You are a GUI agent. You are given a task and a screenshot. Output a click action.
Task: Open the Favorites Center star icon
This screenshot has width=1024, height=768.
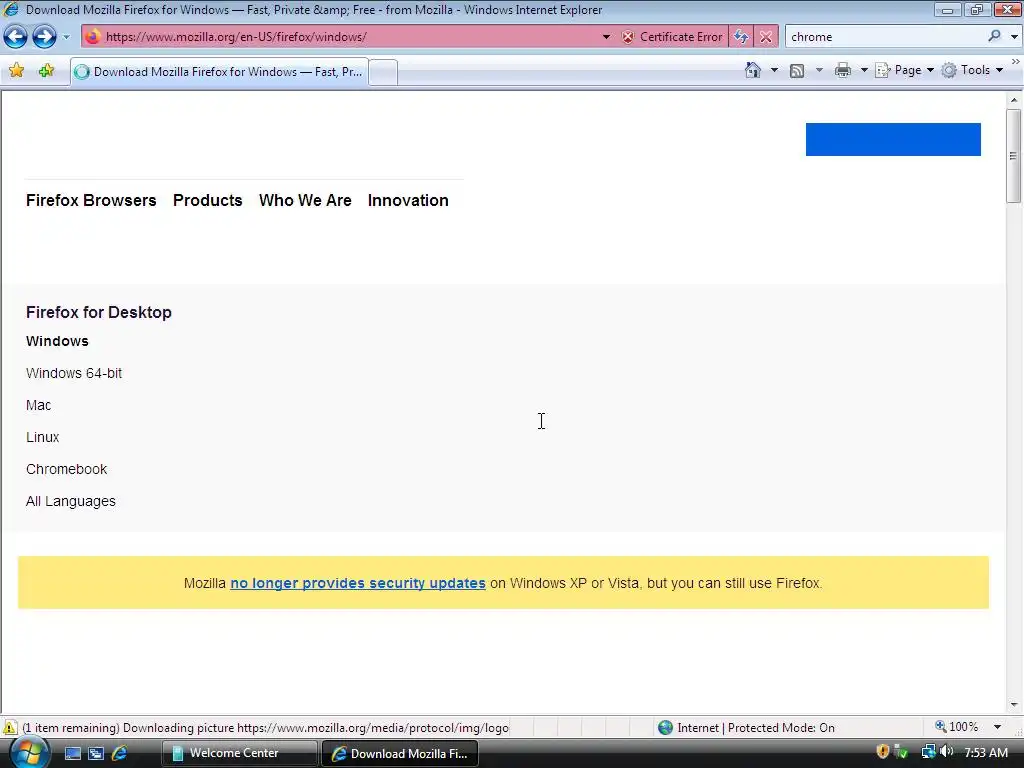pyautogui.click(x=16, y=71)
